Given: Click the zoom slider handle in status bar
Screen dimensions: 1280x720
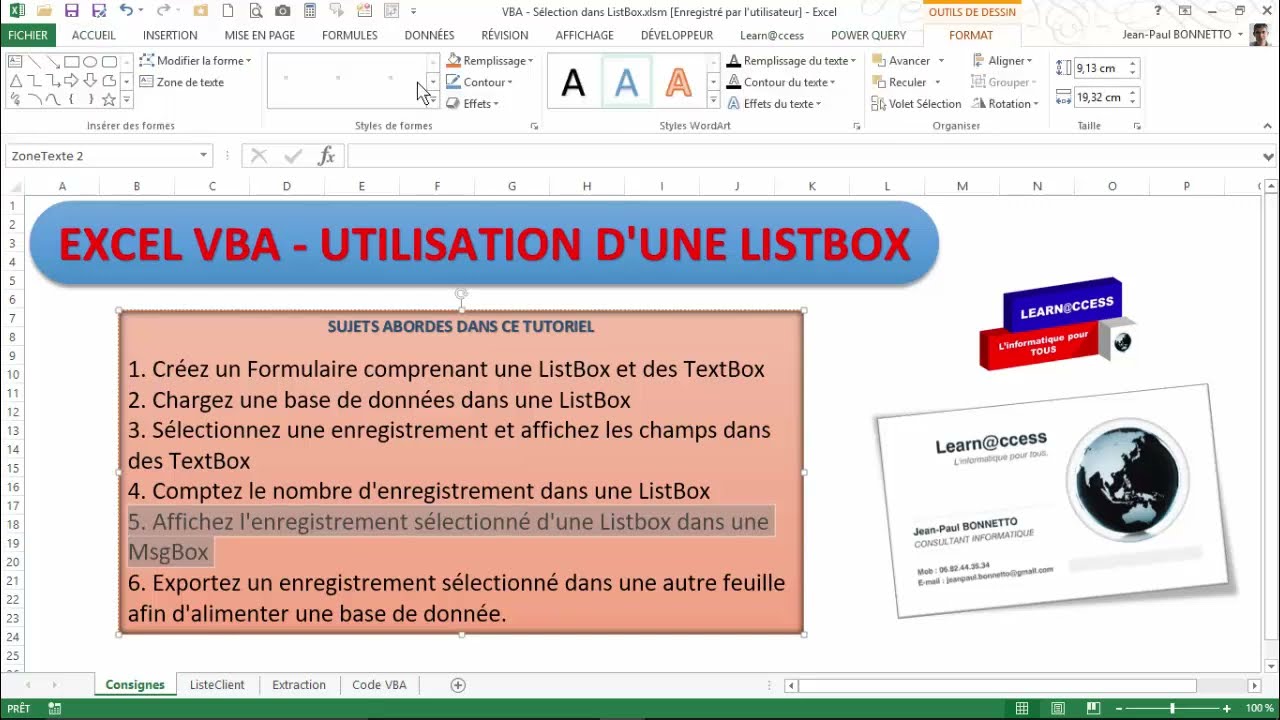Looking at the screenshot, I should click(1172, 709).
